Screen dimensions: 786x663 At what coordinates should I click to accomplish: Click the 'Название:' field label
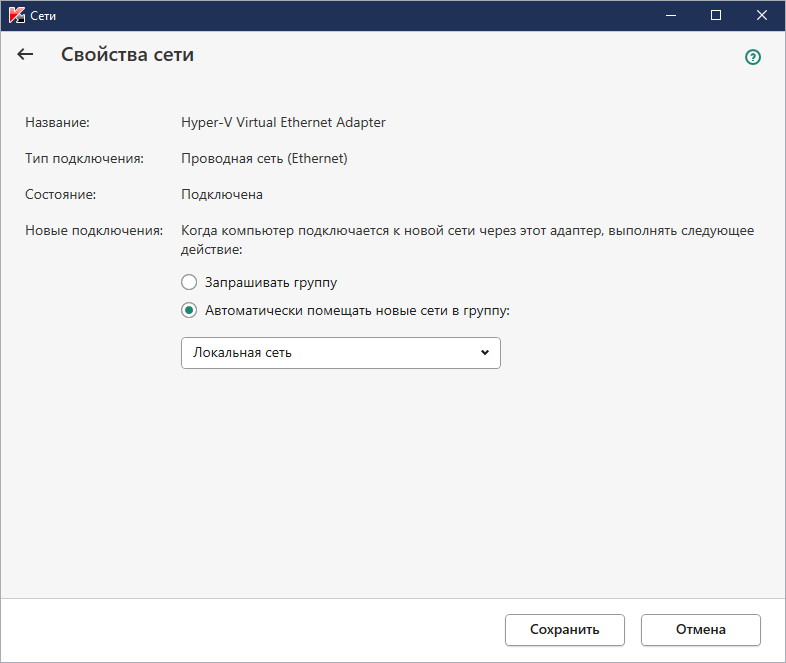tap(57, 122)
